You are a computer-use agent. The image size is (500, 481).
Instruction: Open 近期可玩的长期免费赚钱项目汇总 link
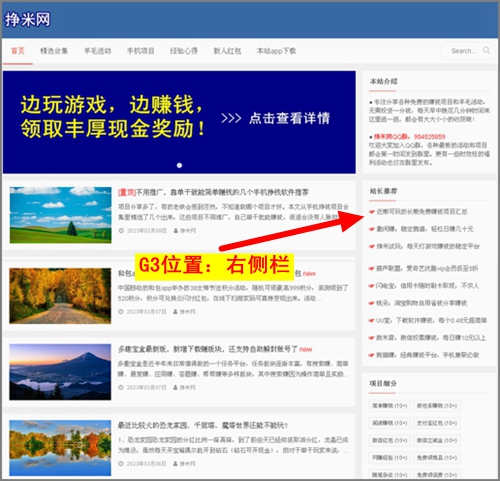(x=422, y=212)
